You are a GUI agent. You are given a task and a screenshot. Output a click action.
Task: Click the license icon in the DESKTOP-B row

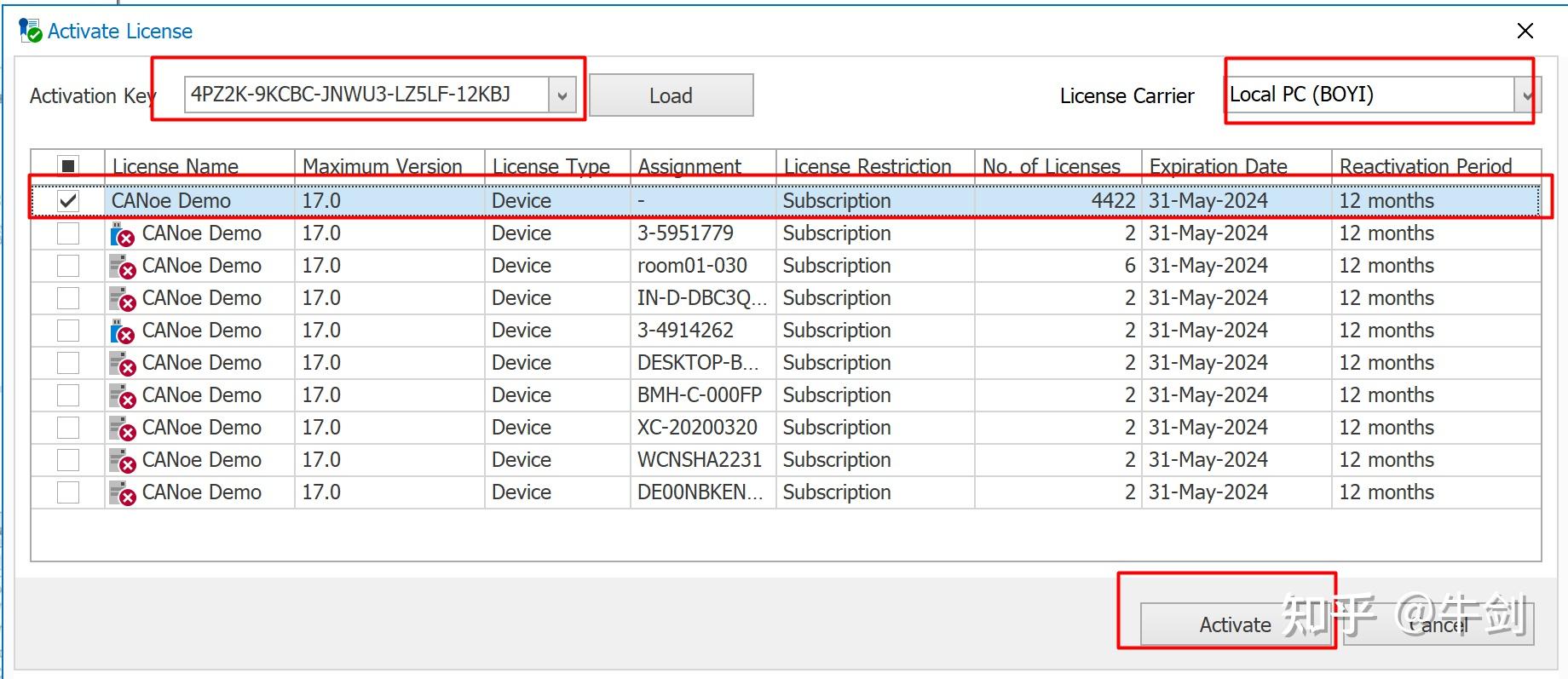[123, 364]
